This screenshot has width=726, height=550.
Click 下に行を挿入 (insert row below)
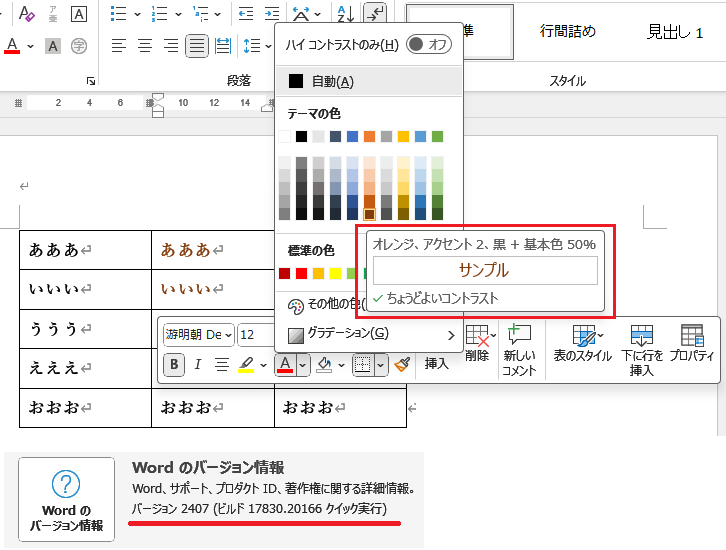click(642, 350)
